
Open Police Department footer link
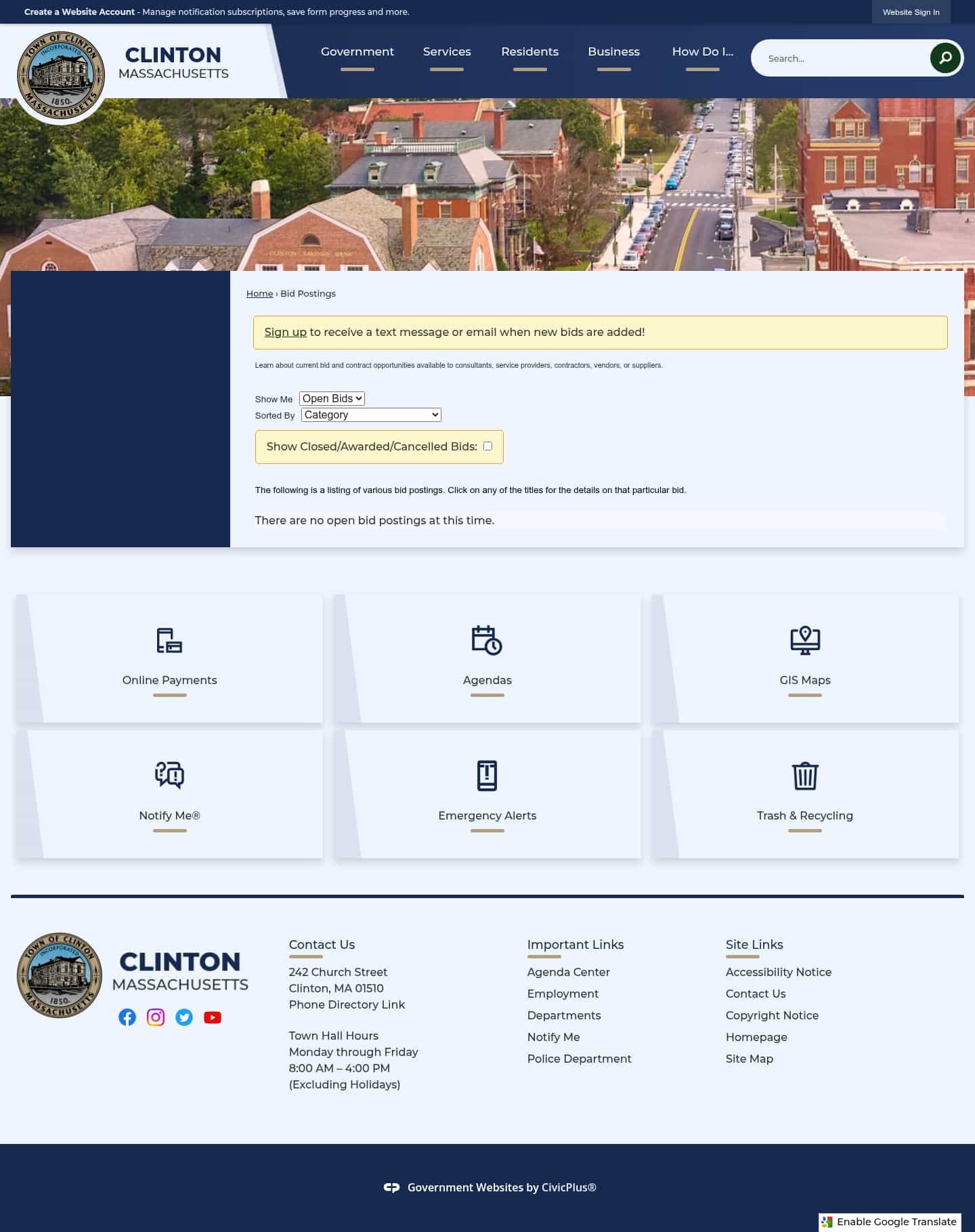click(579, 1059)
